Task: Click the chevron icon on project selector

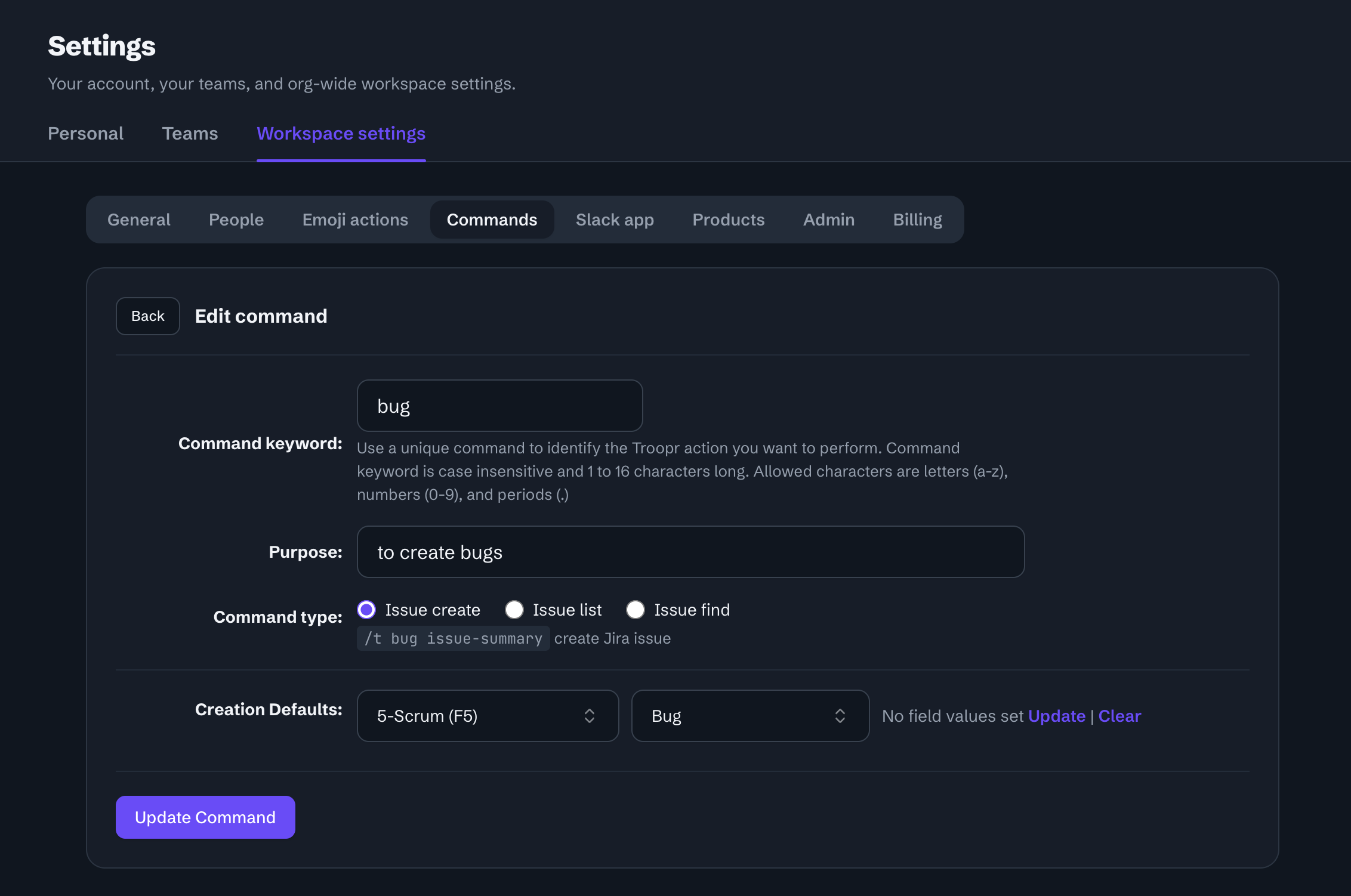Action: [x=590, y=716]
